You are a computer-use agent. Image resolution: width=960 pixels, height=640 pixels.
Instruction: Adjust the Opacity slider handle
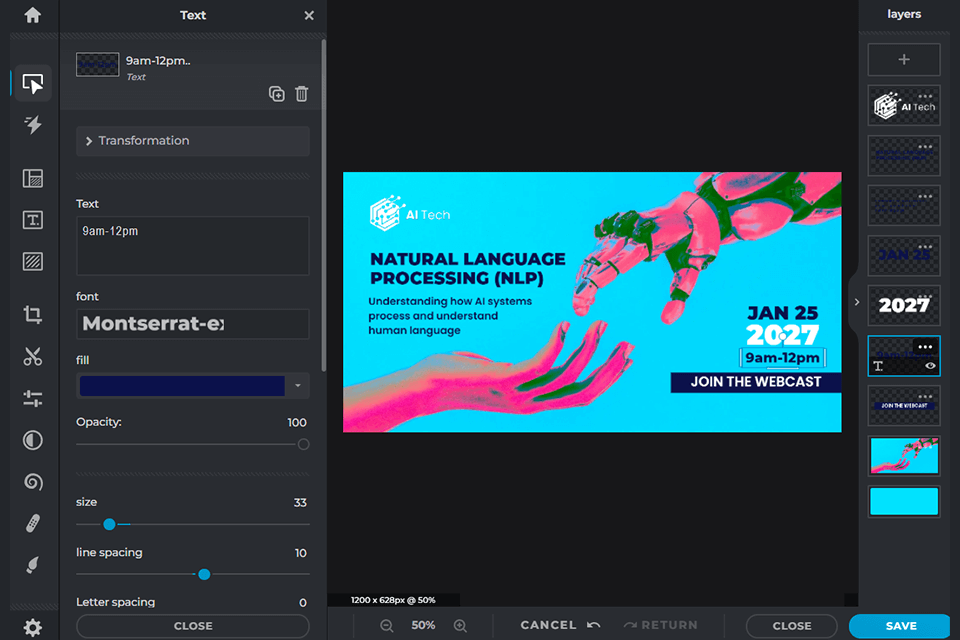tap(303, 444)
